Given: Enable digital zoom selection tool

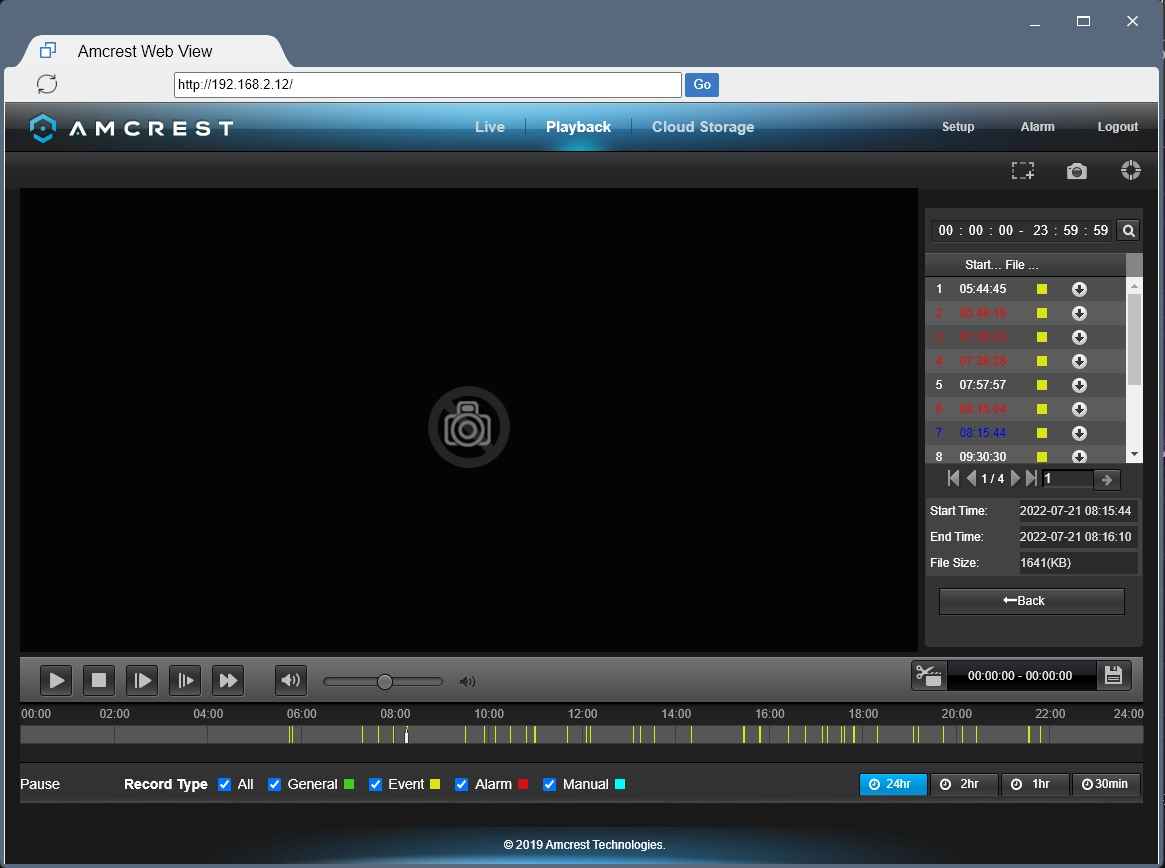Looking at the screenshot, I should pyautogui.click(x=1023, y=172).
